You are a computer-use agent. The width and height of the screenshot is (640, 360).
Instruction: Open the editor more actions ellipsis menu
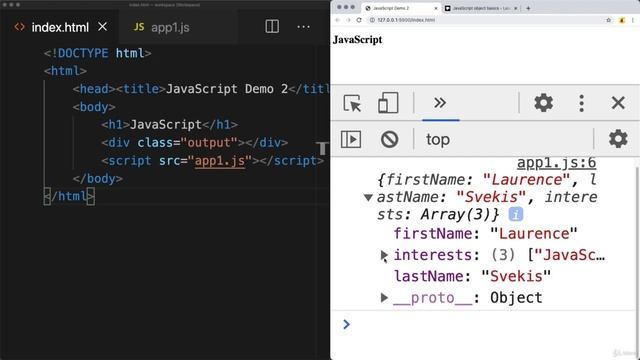click(x=303, y=27)
